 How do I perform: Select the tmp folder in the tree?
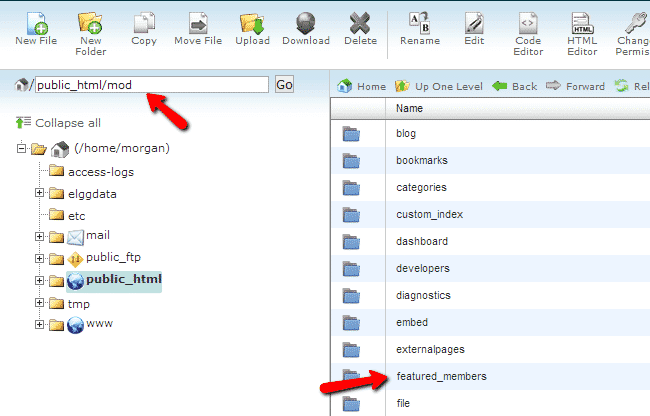(79, 304)
